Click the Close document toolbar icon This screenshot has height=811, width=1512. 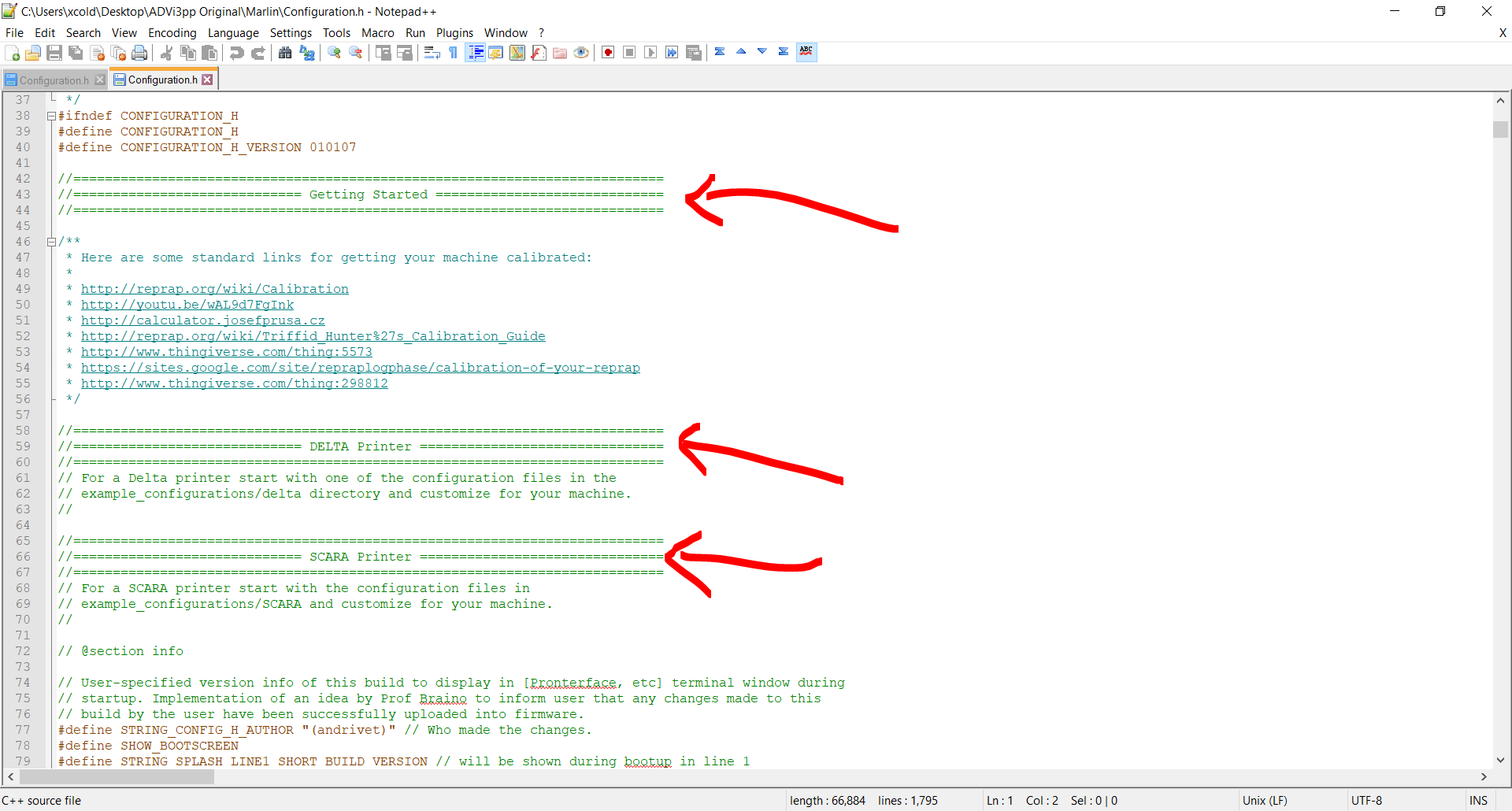(98, 53)
